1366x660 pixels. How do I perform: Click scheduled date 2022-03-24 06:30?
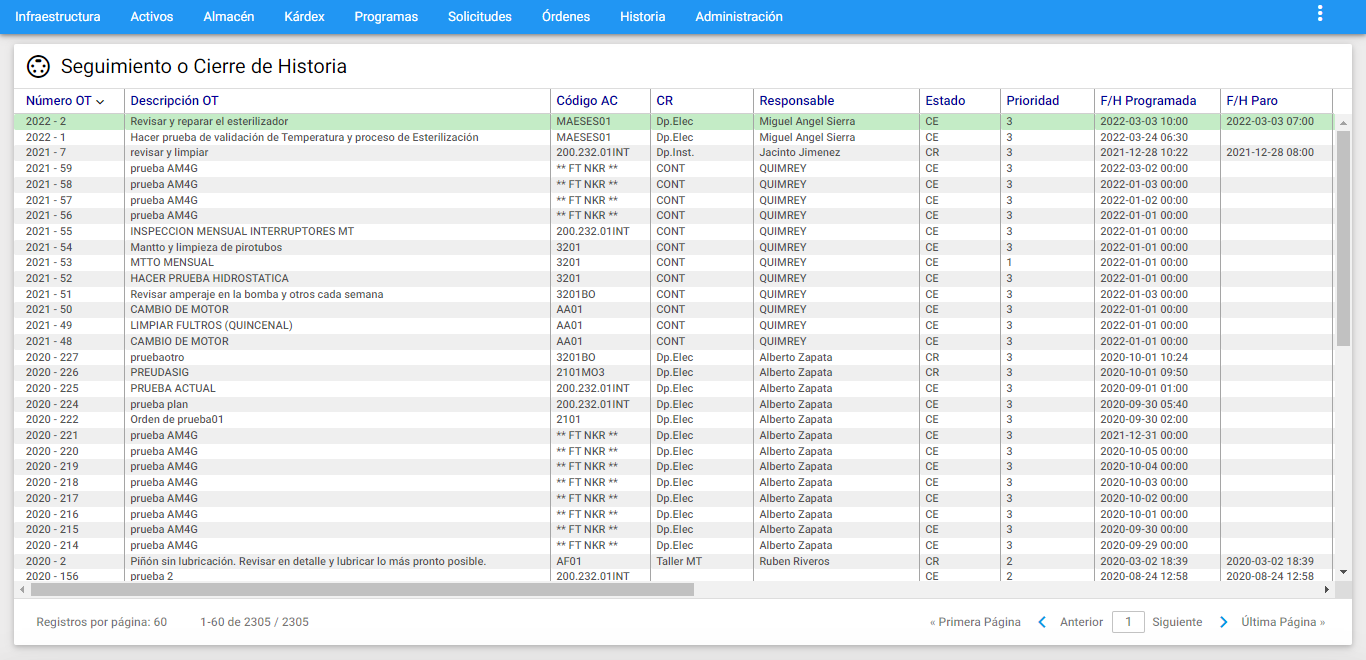[x=1144, y=137]
